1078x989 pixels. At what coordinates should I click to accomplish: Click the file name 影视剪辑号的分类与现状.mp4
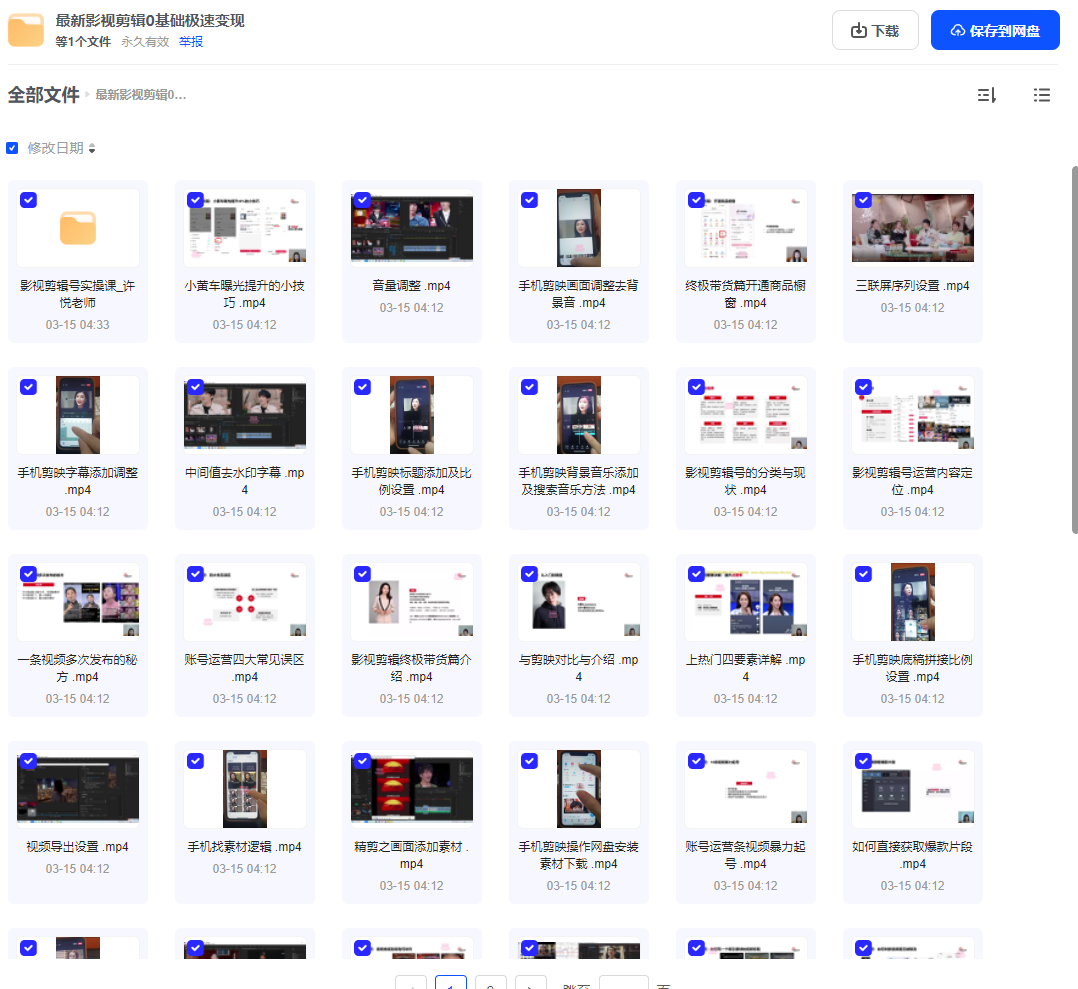pos(745,481)
